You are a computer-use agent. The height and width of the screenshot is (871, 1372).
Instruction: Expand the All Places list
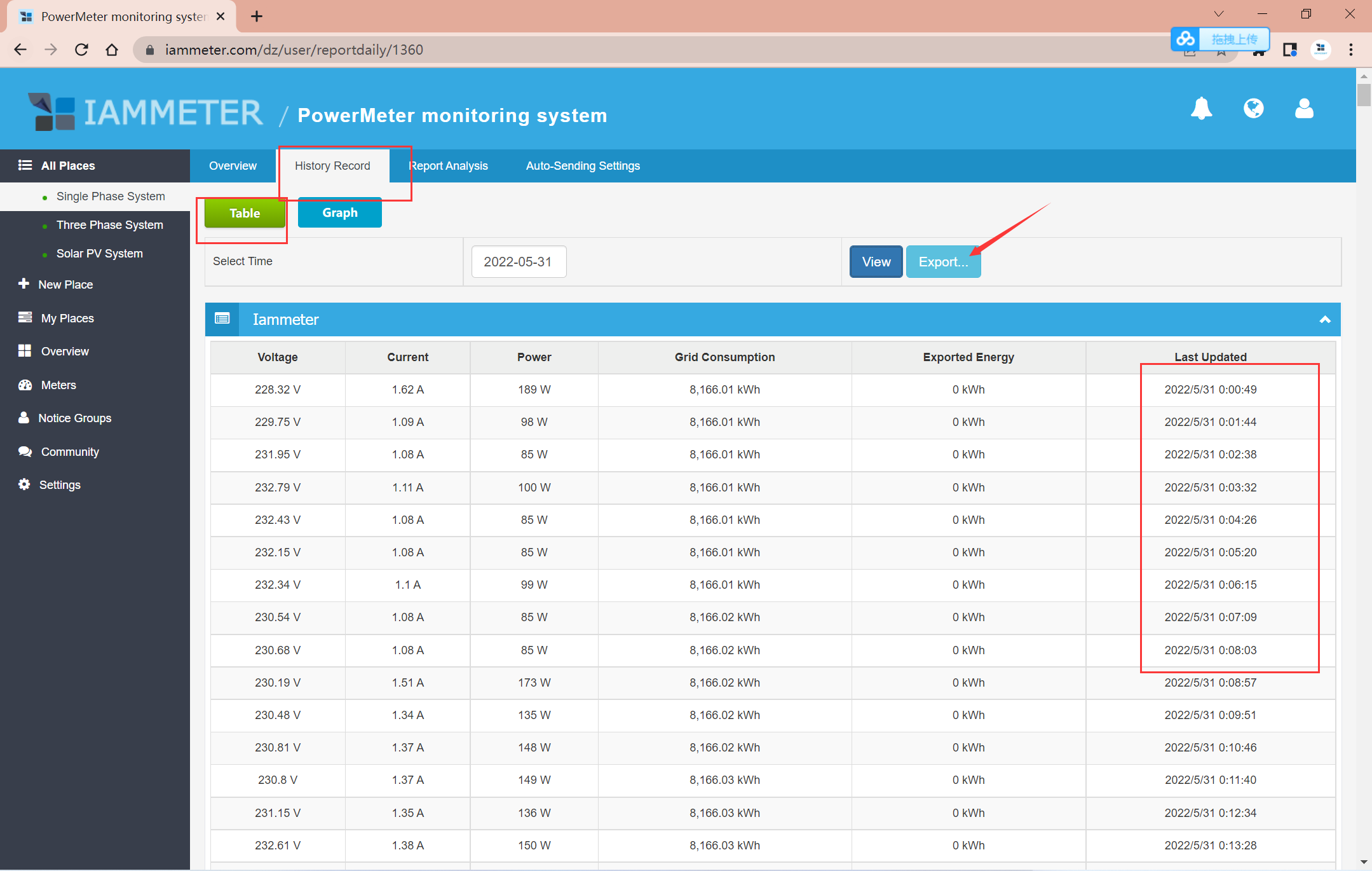[67, 165]
